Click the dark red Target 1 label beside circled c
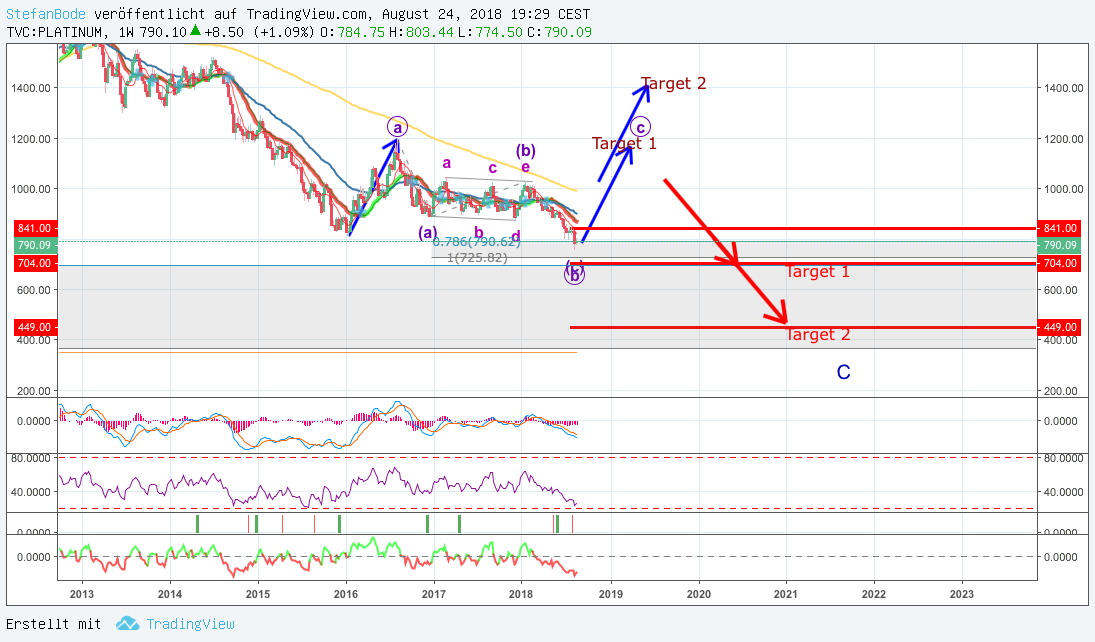 [x=624, y=144]
